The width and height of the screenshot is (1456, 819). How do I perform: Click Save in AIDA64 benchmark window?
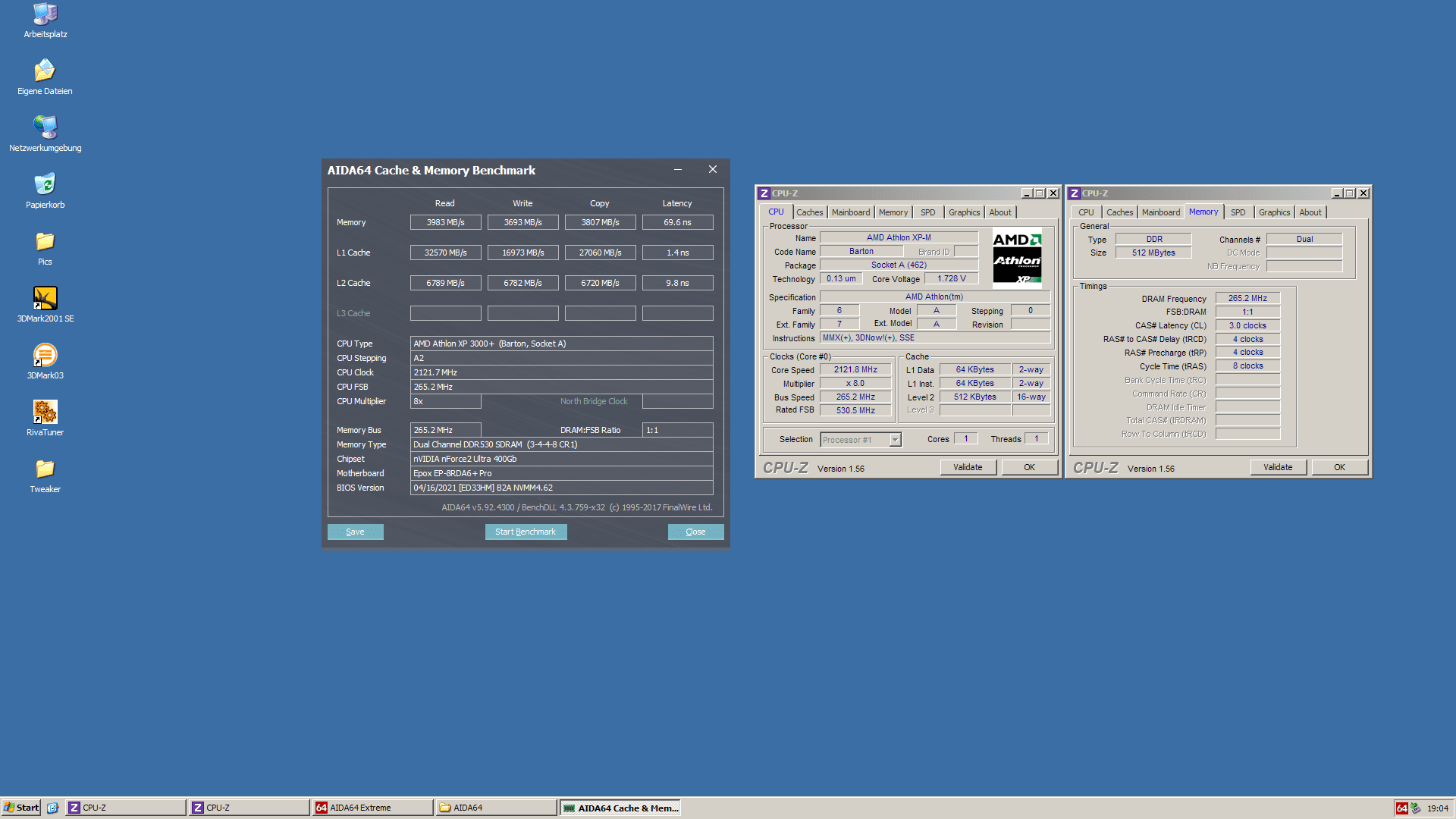pos(355,532)
